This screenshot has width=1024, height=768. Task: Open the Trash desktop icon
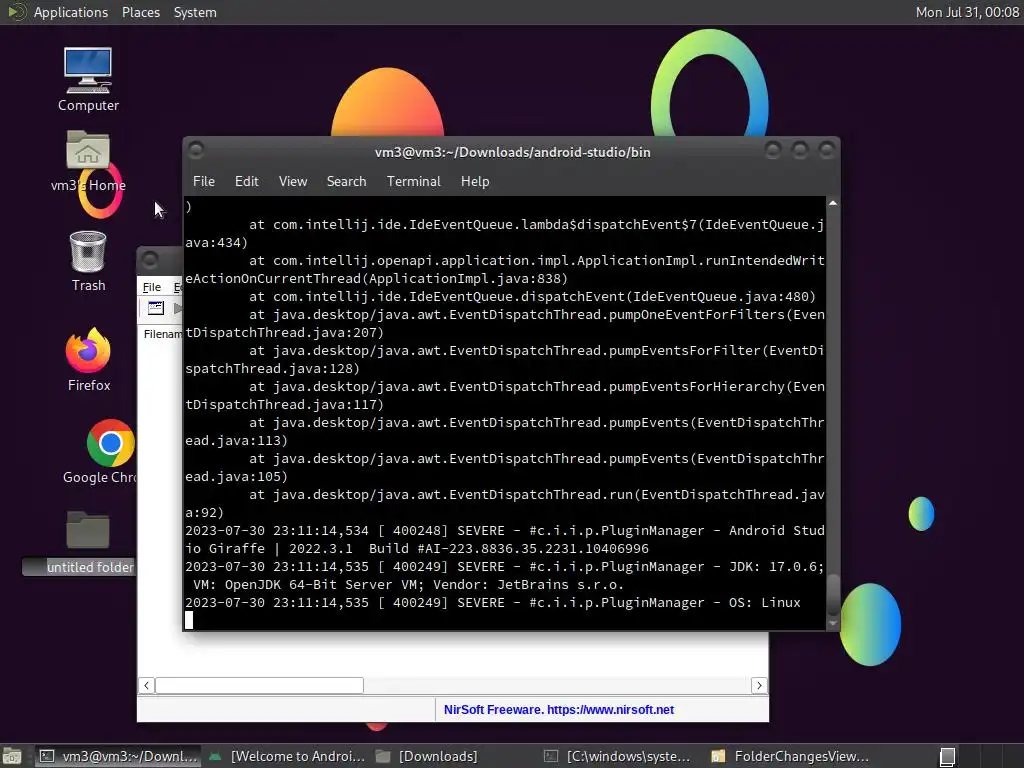[88, 261]
